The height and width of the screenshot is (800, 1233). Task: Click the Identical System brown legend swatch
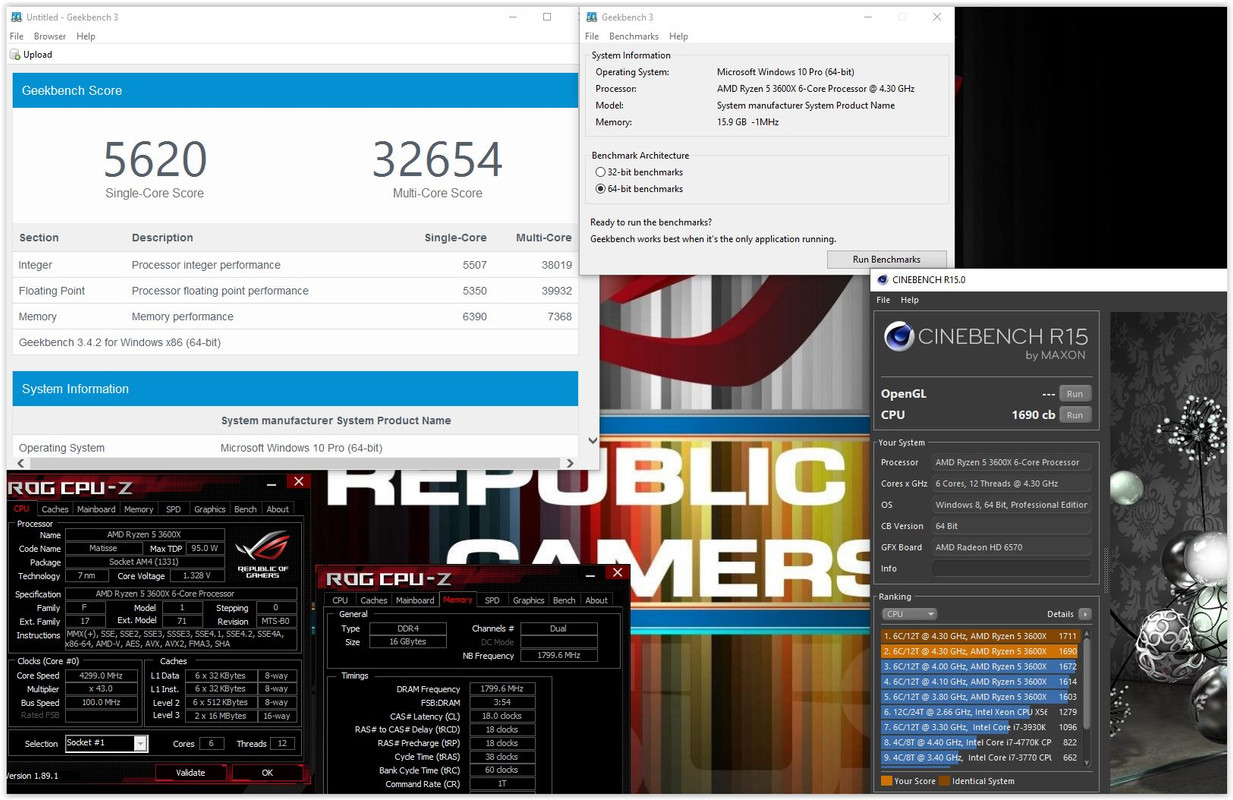pos(944,781)
